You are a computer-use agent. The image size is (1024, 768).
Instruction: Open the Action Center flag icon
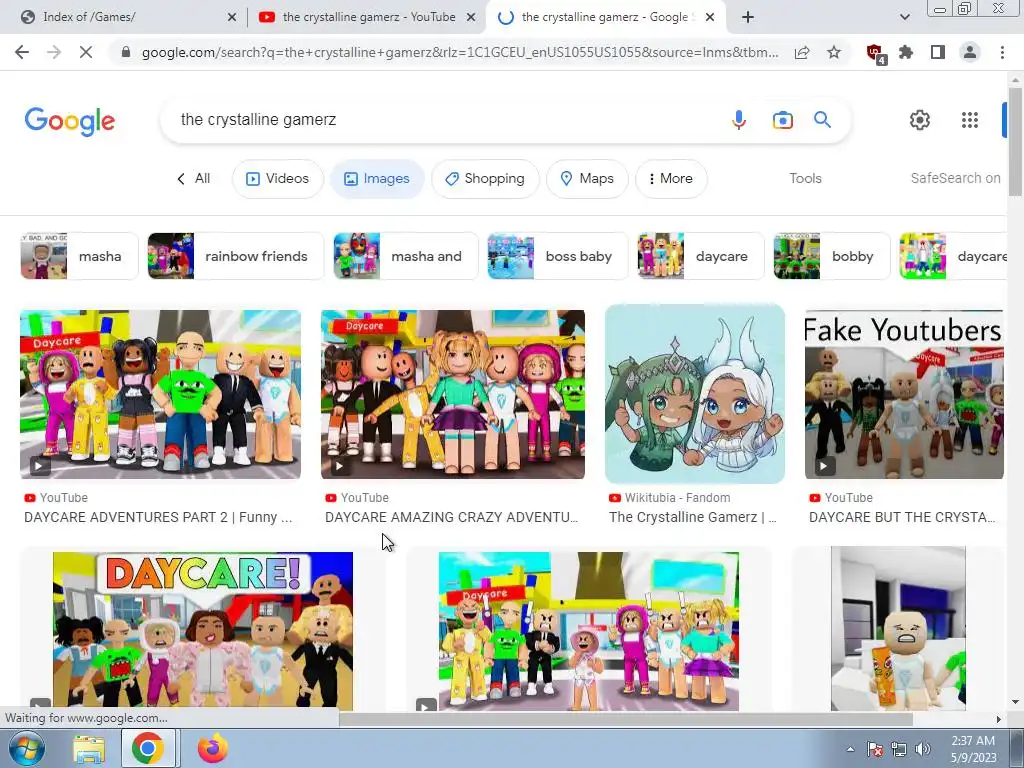pyautogui.click(x=875, y=749)
